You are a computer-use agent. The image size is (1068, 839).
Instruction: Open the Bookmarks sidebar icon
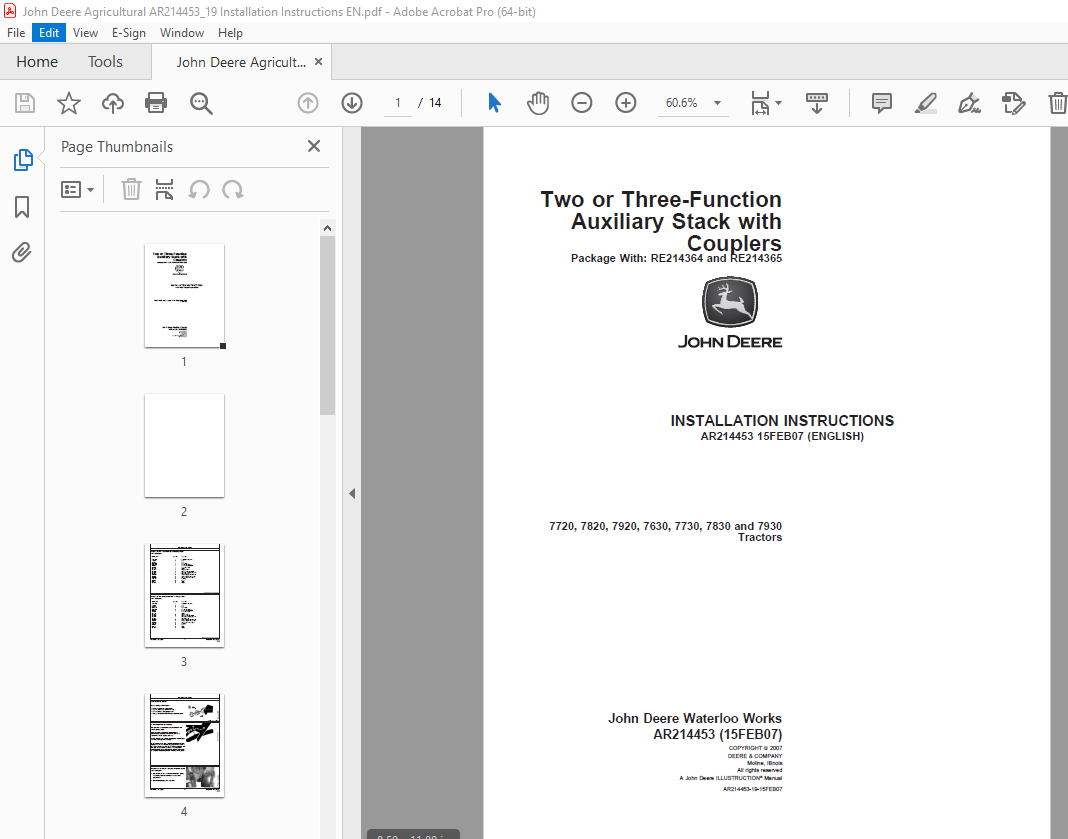tap(22, 207)
